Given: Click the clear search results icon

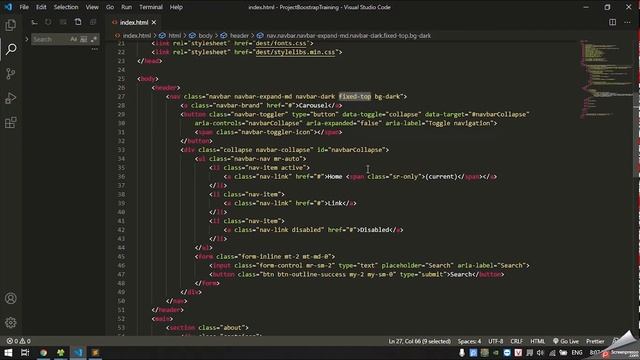Looking at the screenshot, I should (x=63, y=22).
